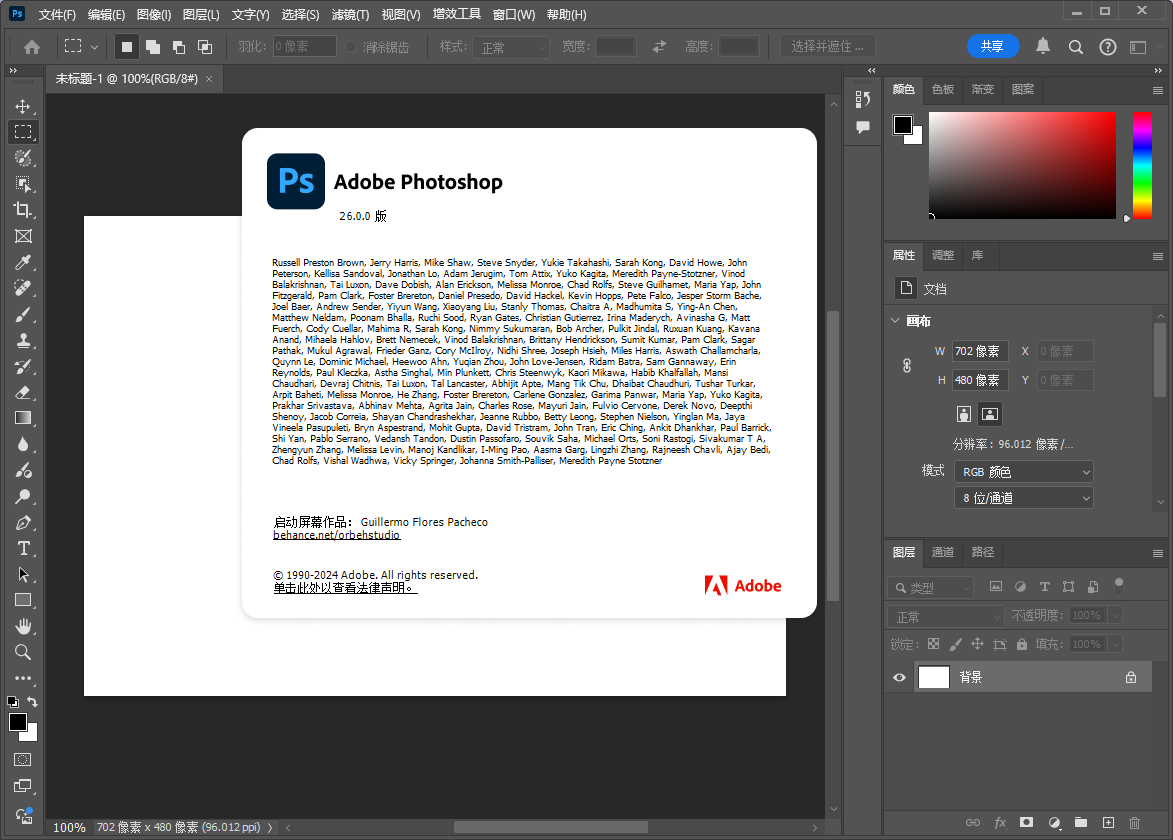Viewport: 1173px width, 840px height.
Task: Toggle the lock-all padlock in the Layers panel
Action: (x=1020, y=644)
